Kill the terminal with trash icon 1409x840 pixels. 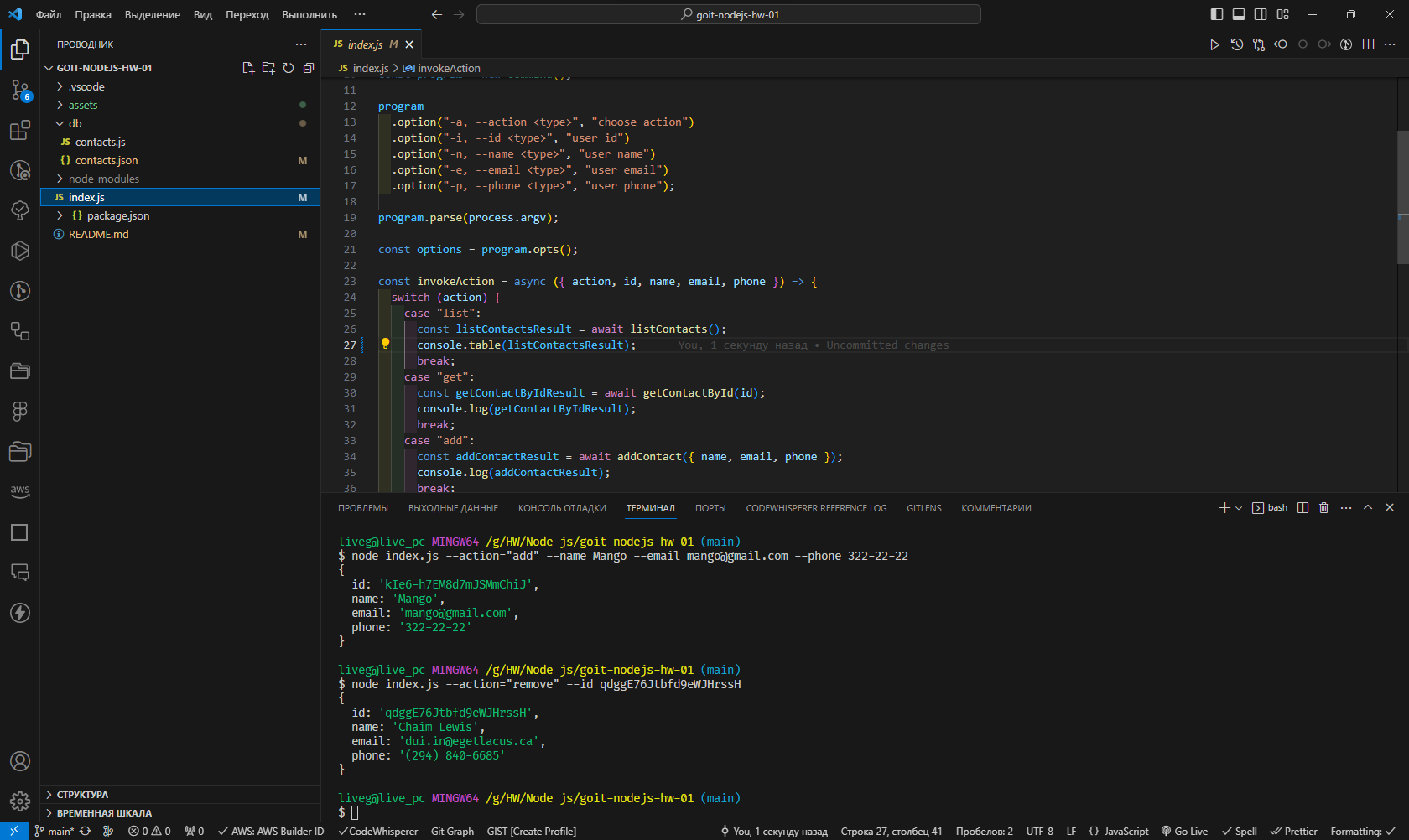tap(1323, 507)
